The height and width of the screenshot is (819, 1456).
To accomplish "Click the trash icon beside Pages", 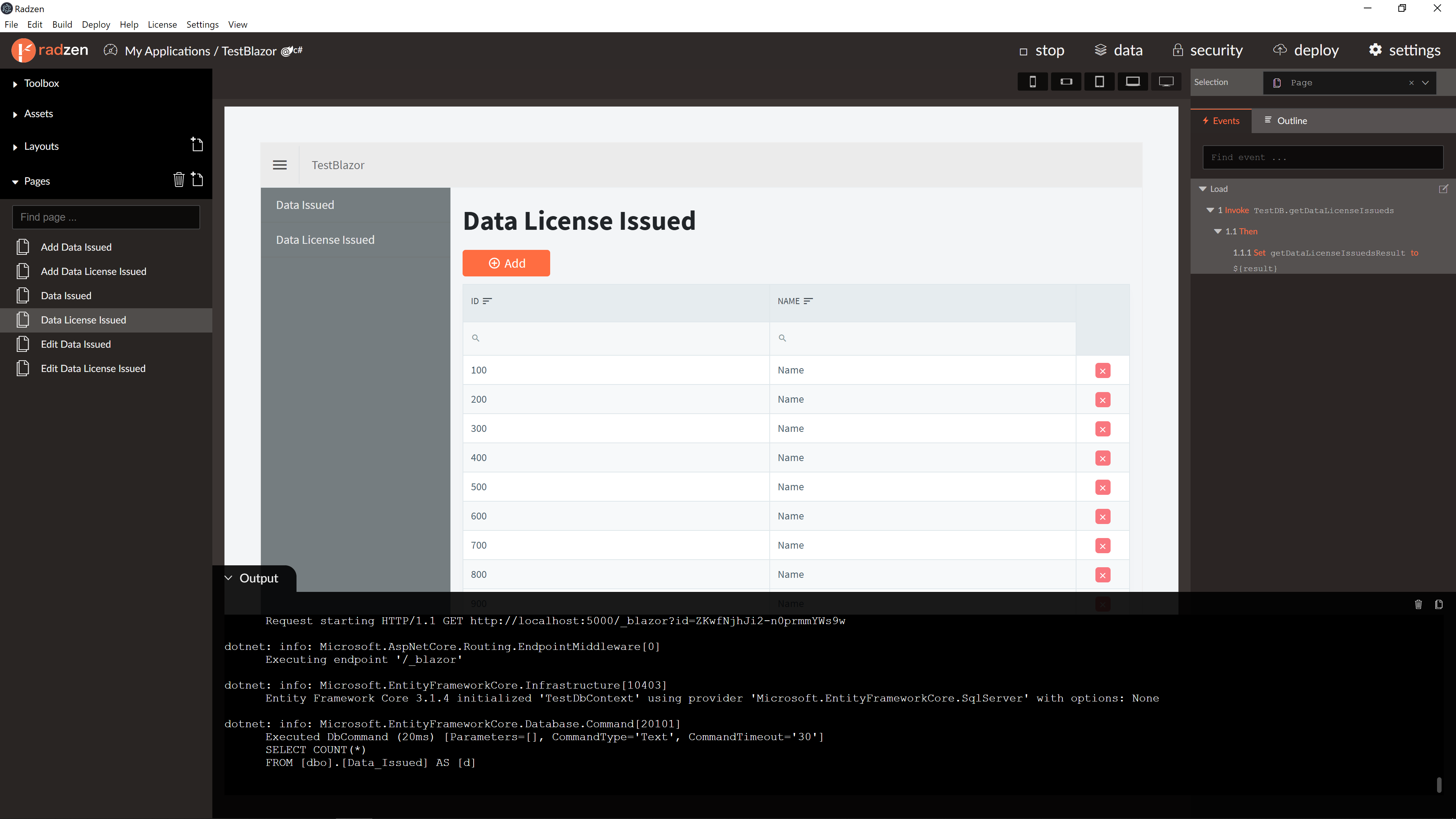I will click(x=179, y=180).
